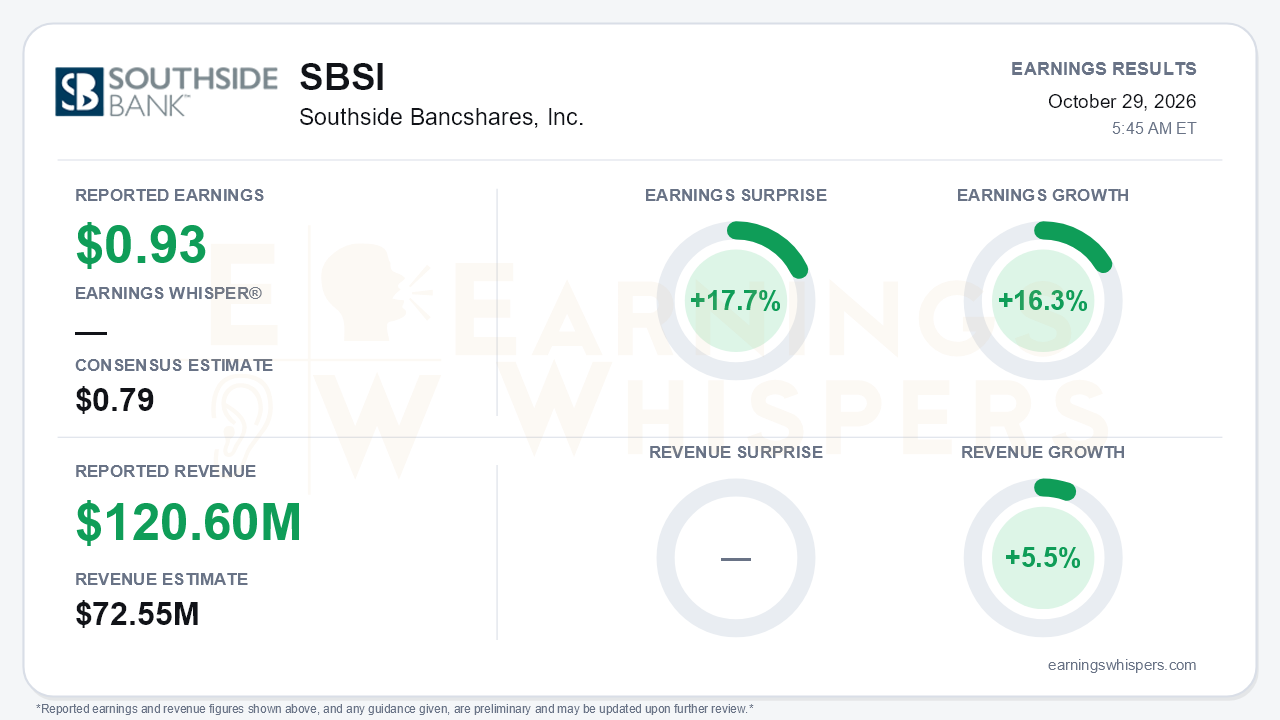This screenshot has width=1280, height=720.
Task: Click the EARNINGS GROWTH heading
Action: pos(1043,195)
